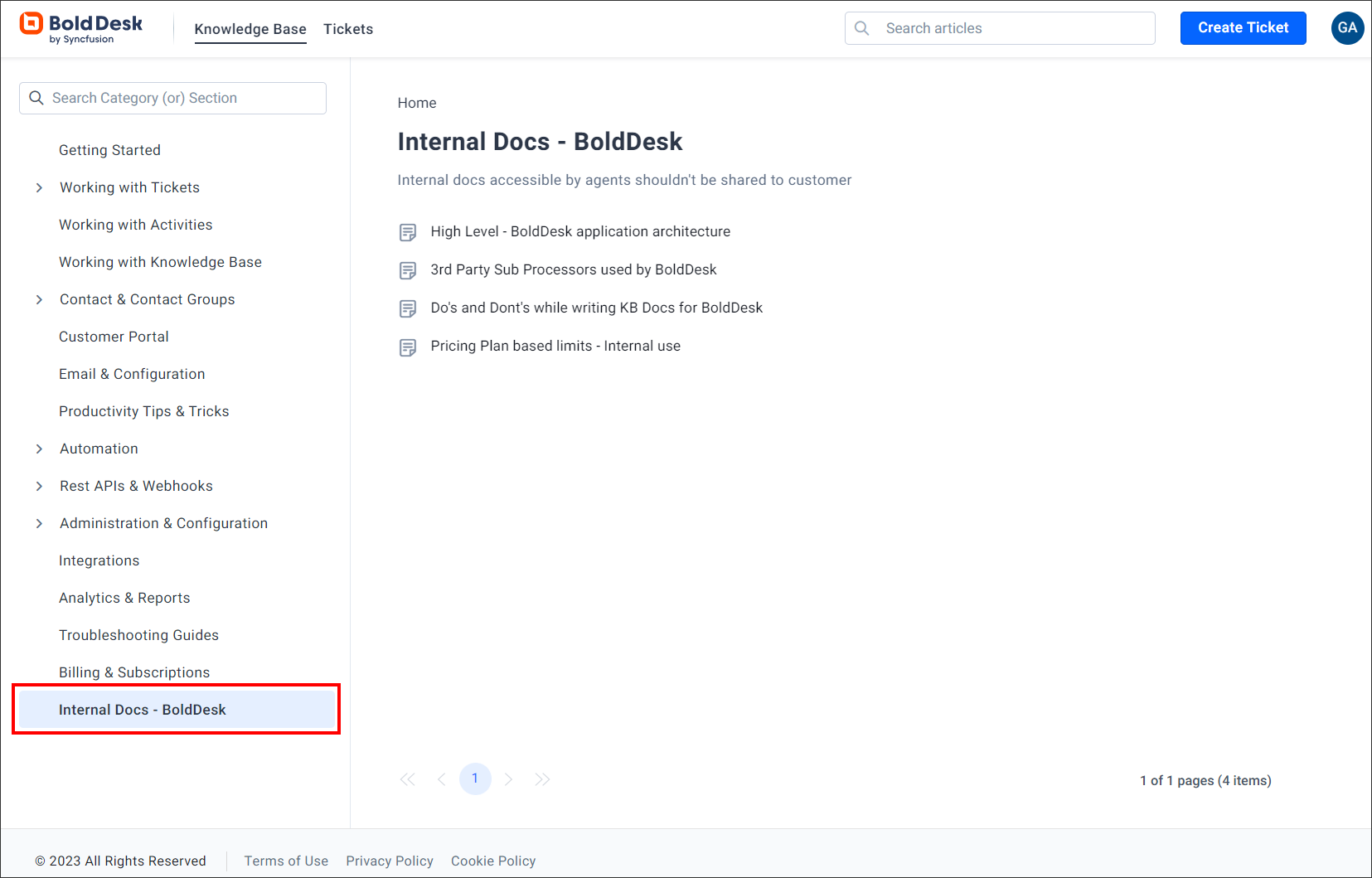
Task: Select Integrations category
Action: coord(99,560)
